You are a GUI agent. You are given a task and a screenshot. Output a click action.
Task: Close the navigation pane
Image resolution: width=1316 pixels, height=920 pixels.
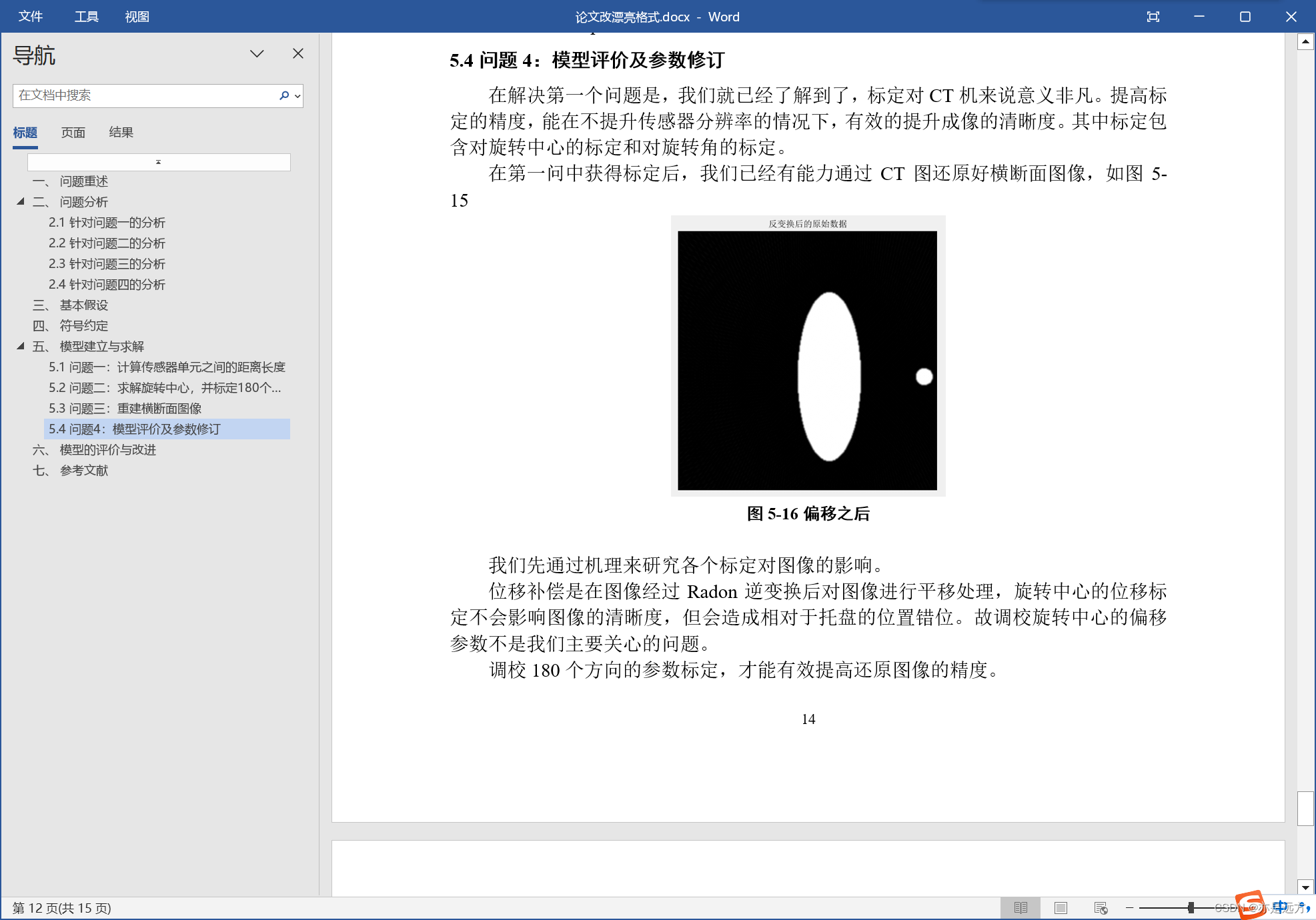pos(298,53)
